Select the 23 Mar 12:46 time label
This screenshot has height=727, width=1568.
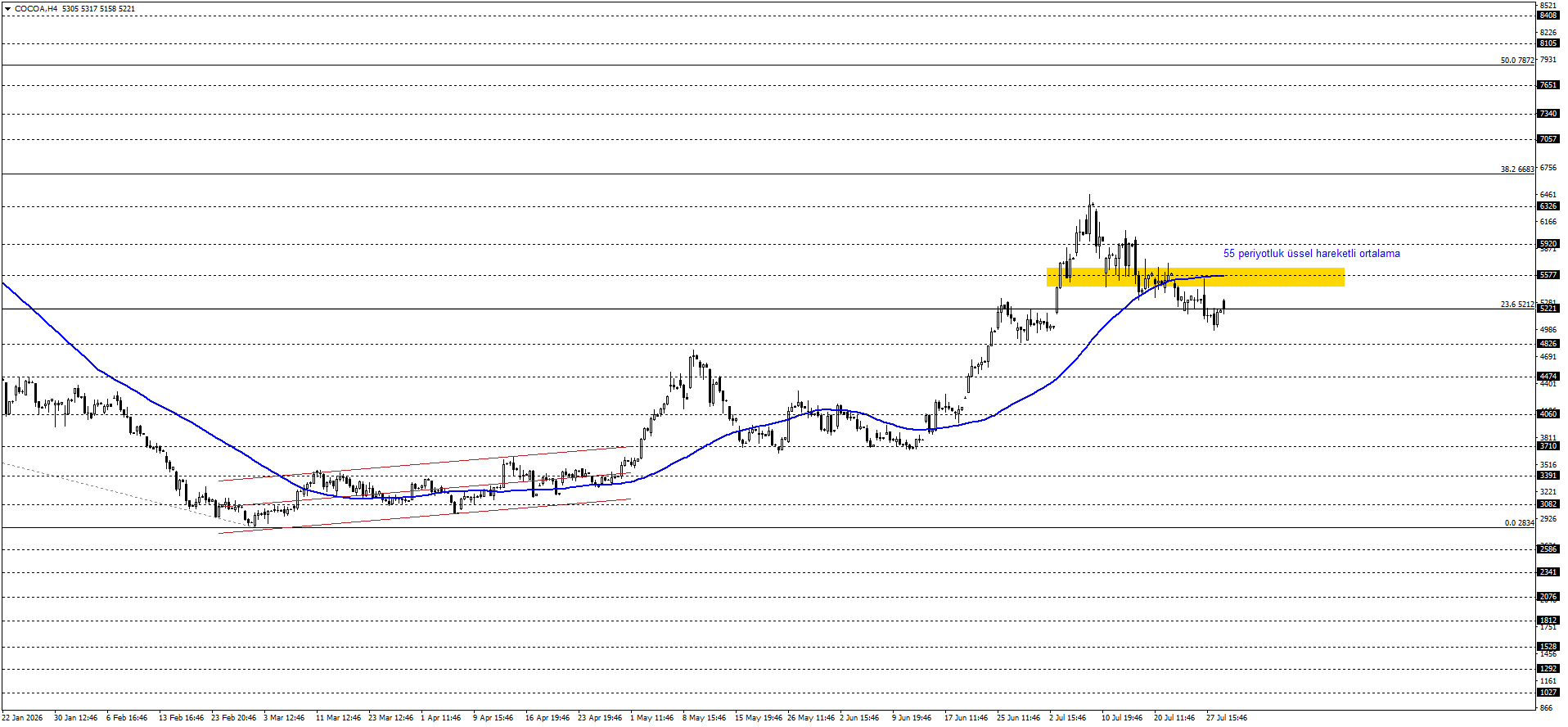pos(390,718)
